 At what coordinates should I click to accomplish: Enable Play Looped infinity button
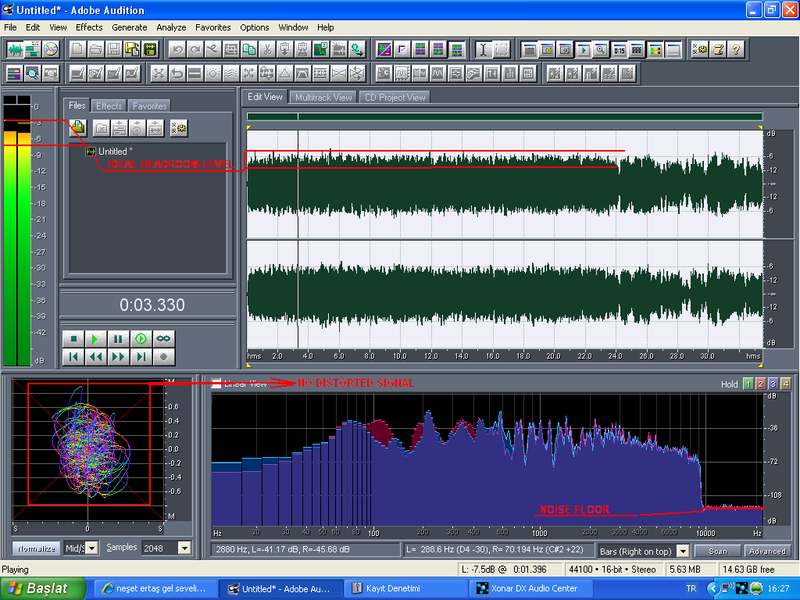coord(163,339)
